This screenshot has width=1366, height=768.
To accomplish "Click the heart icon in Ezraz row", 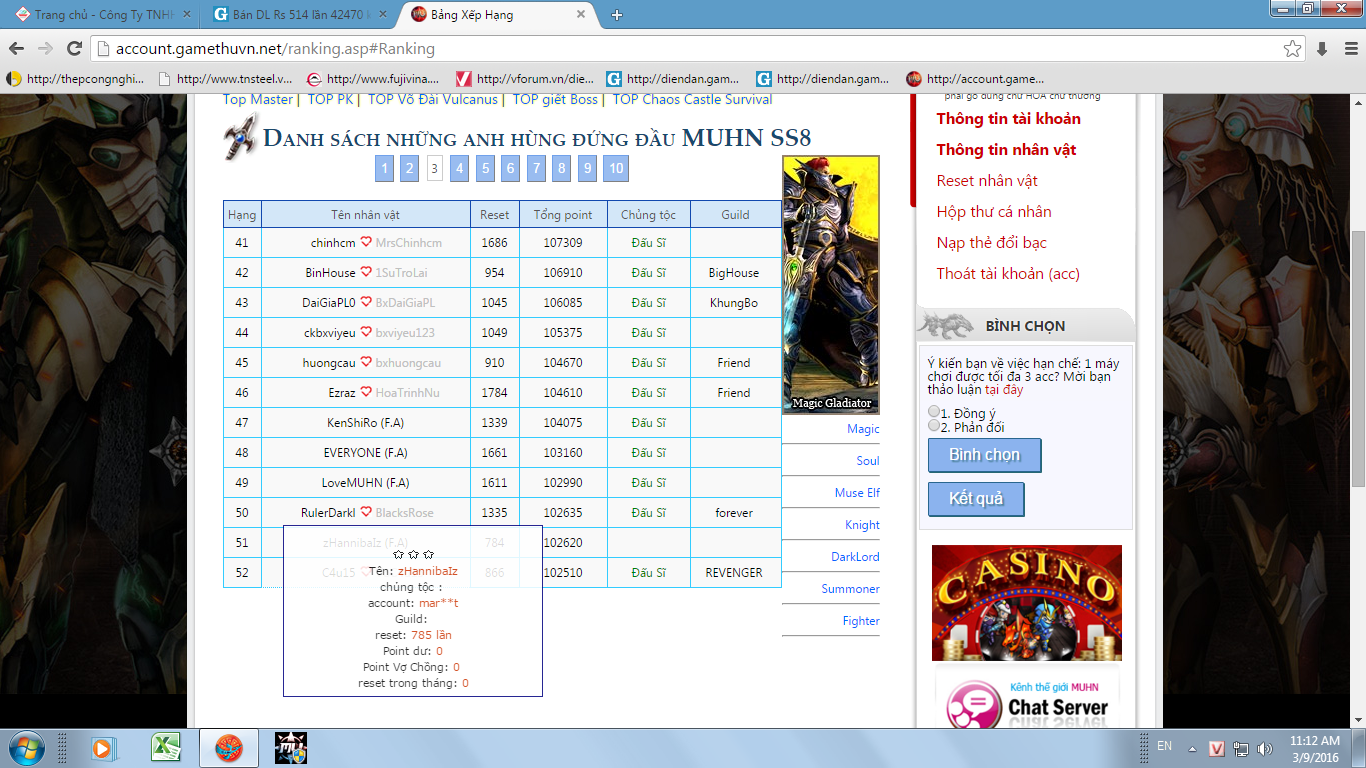I will (x=366, y=393).
